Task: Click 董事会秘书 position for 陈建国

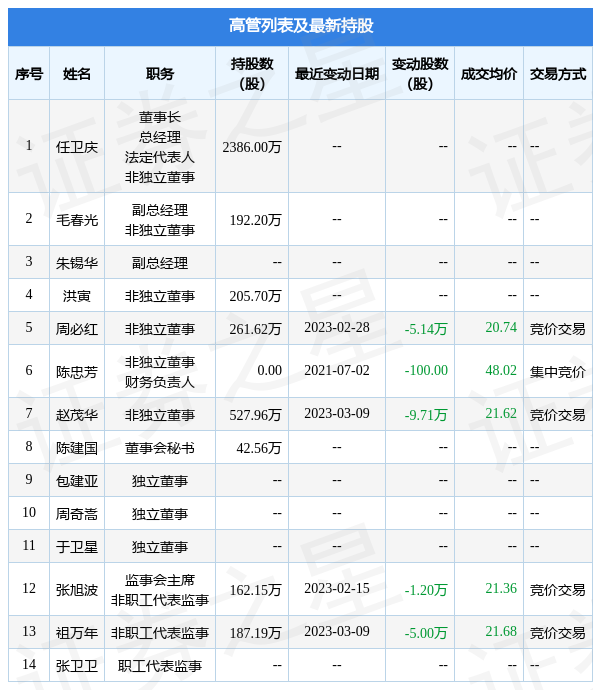Action: tap(160, 448)
